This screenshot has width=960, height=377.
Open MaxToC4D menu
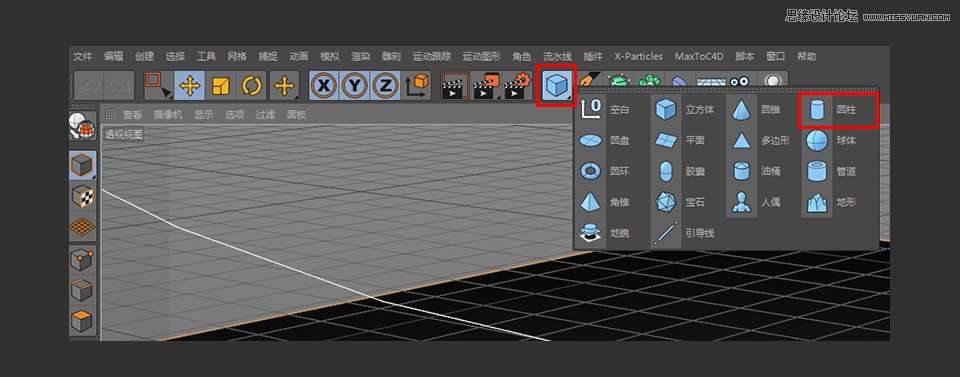pyautogui.click(x=699, y=56)
